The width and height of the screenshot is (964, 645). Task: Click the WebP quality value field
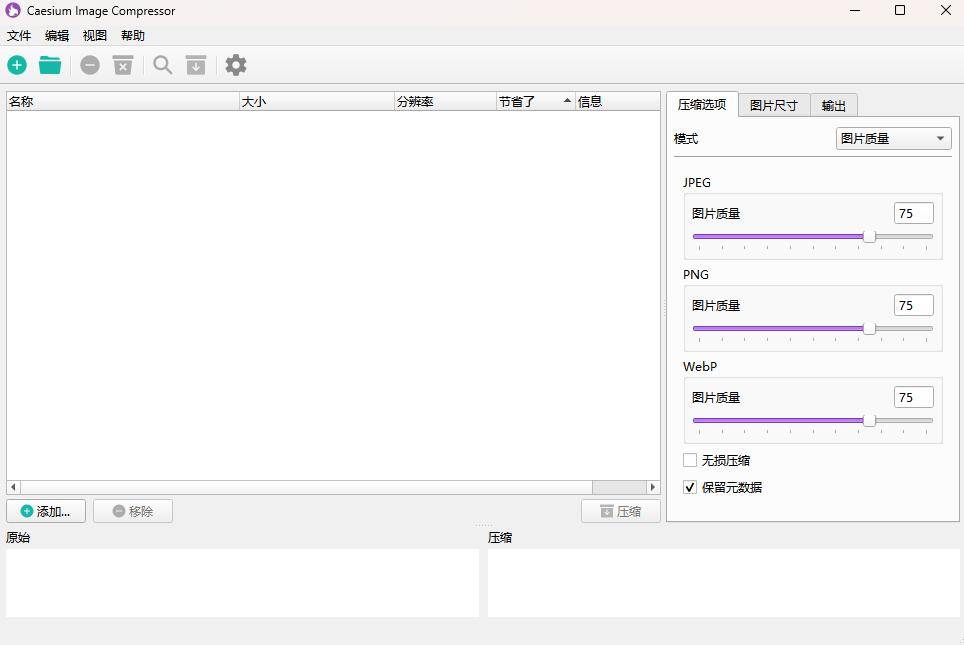tap(914, 397)
